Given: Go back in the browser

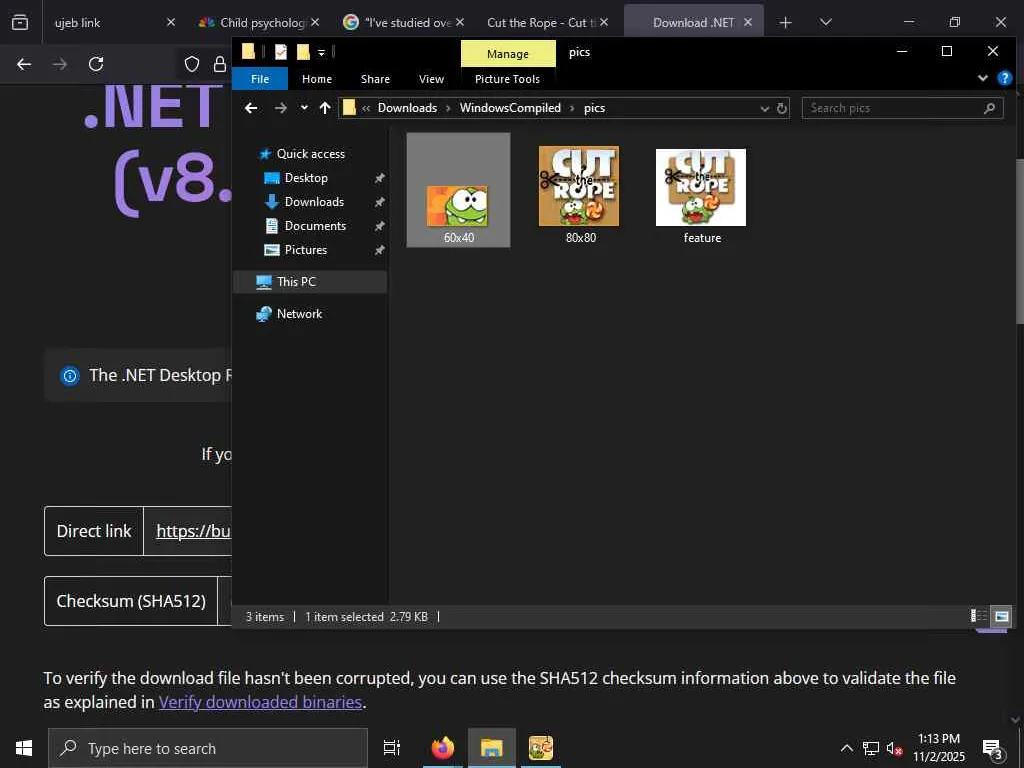Looking at the screenshot, I should pos(24,64).
